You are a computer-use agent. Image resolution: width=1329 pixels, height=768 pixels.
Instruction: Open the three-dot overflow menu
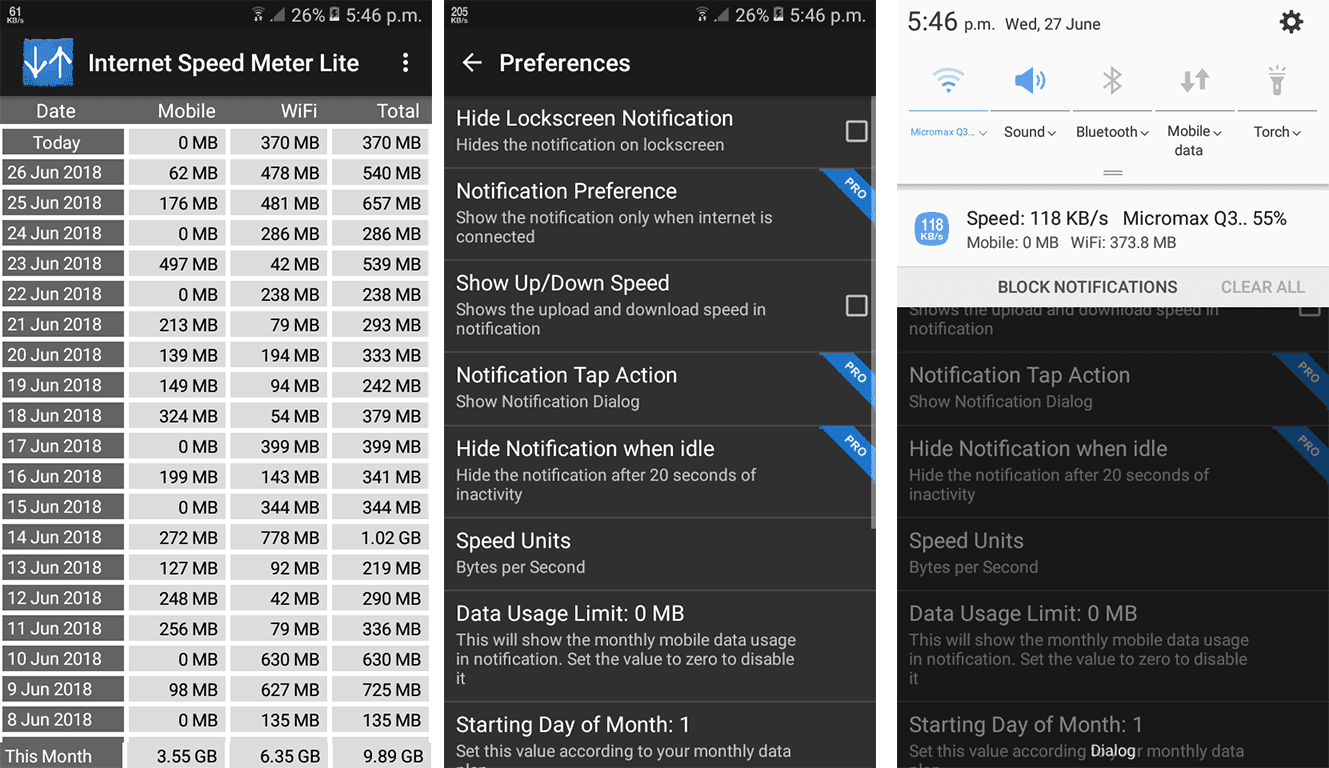coord(406,62)
